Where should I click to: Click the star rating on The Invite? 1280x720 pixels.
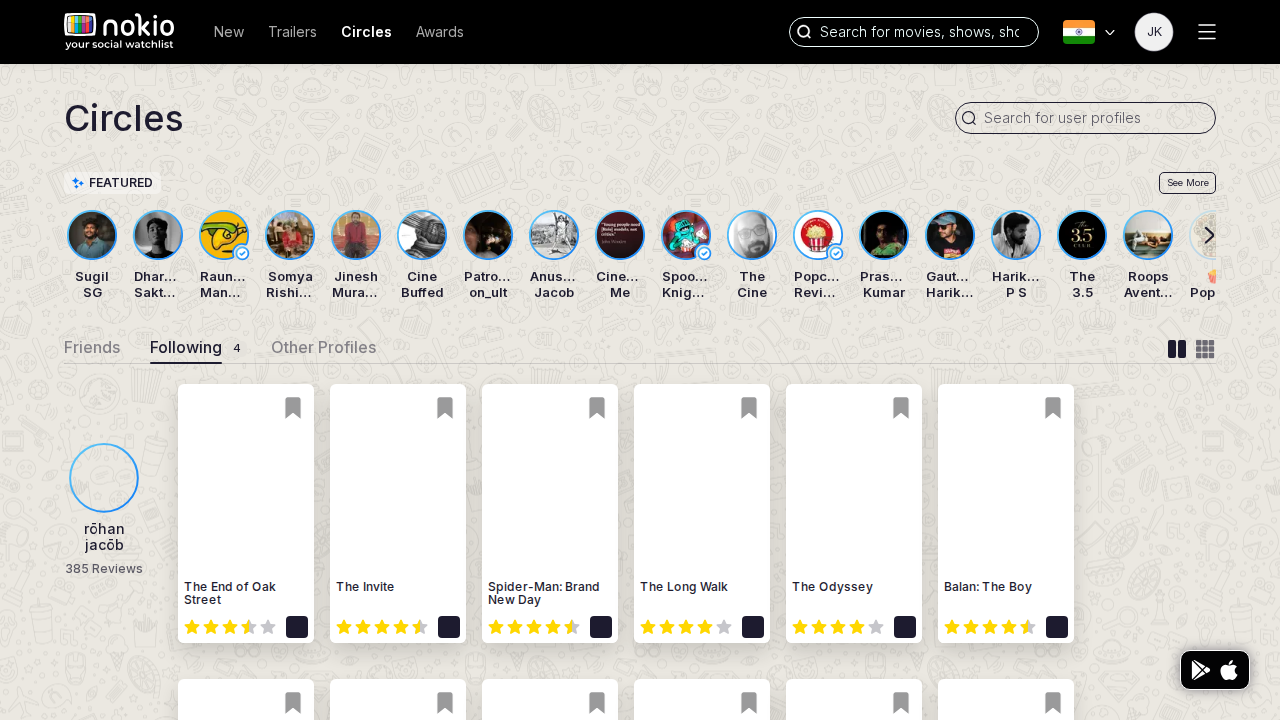pos(382,627)
